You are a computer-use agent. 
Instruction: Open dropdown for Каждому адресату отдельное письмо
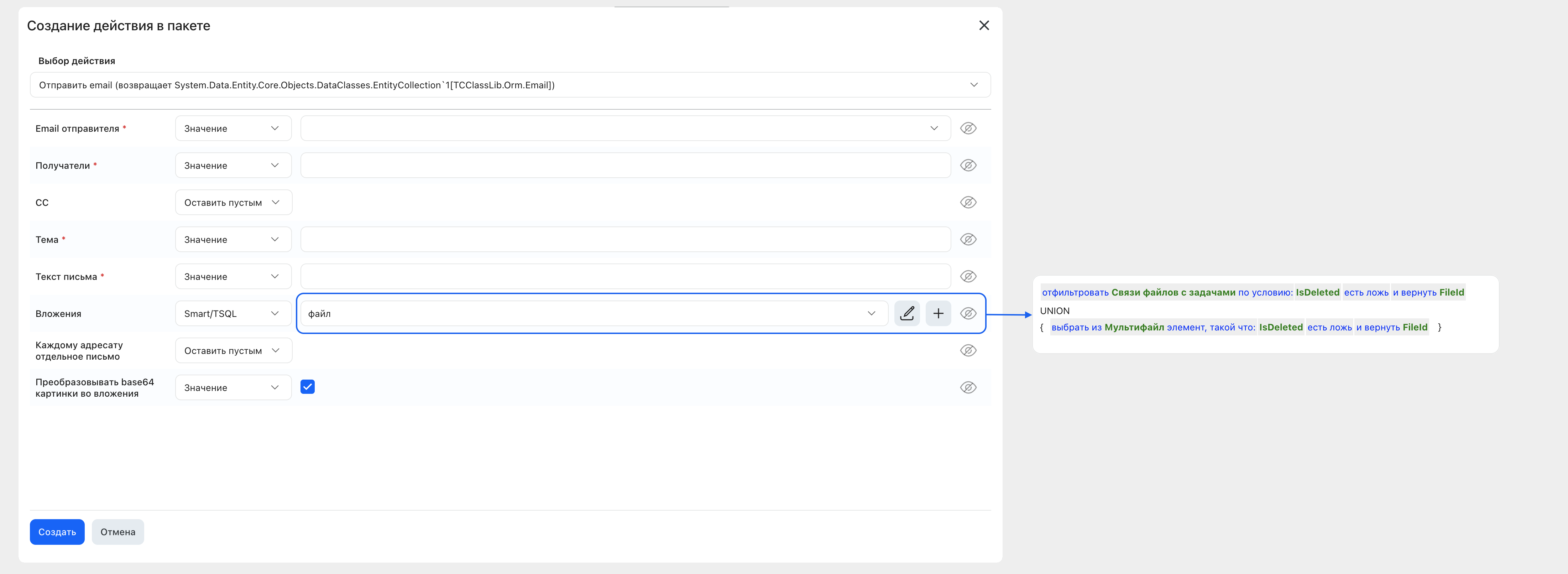[x=233, y=351]
